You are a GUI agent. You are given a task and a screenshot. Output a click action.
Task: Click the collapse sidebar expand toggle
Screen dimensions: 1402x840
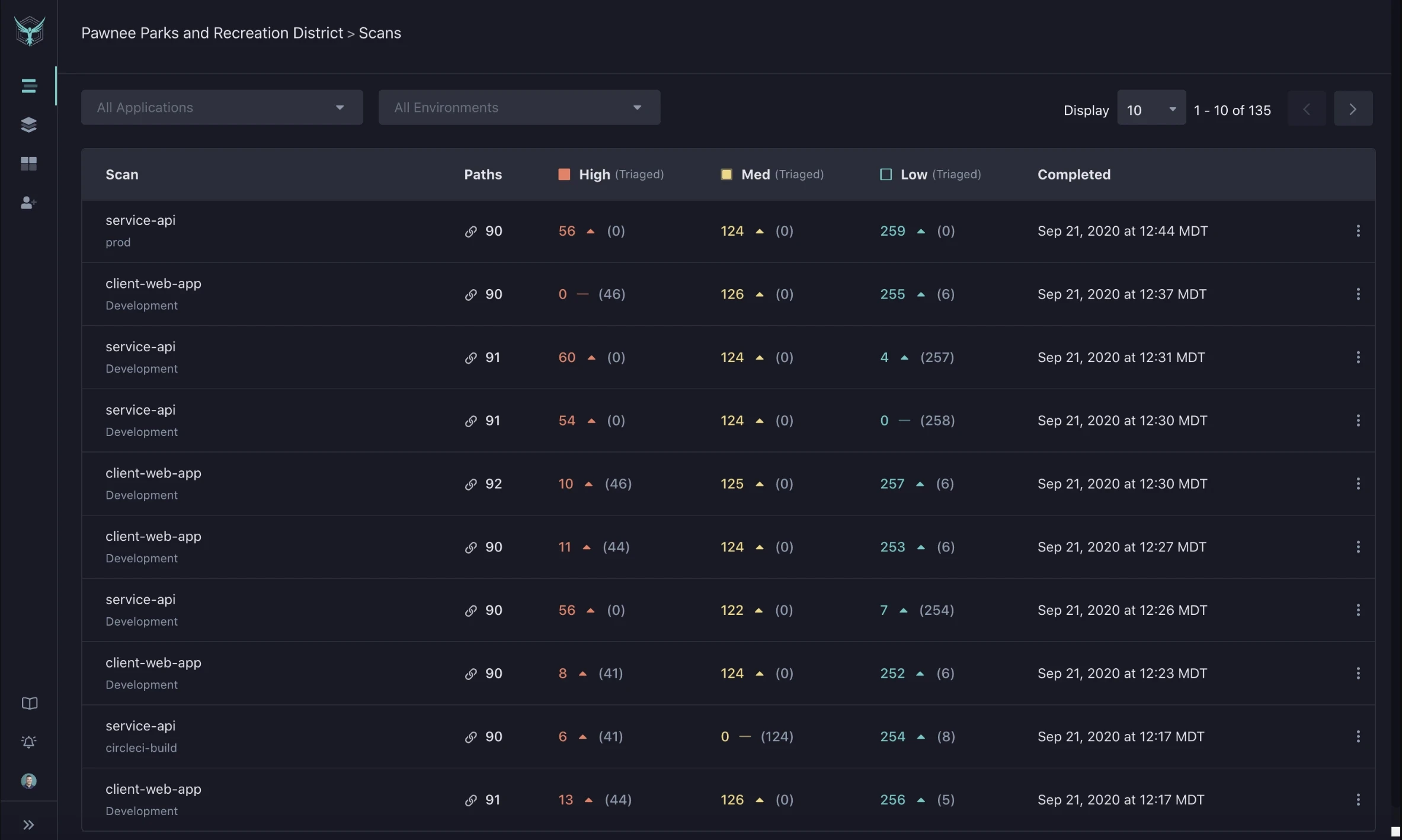coord(28,824)
